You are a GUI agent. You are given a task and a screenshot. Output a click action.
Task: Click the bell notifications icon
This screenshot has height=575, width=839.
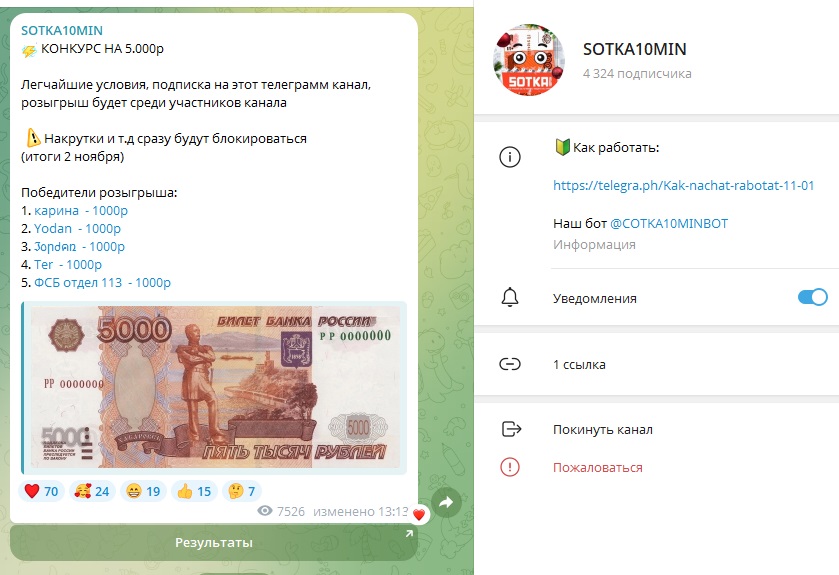(509, 297)
